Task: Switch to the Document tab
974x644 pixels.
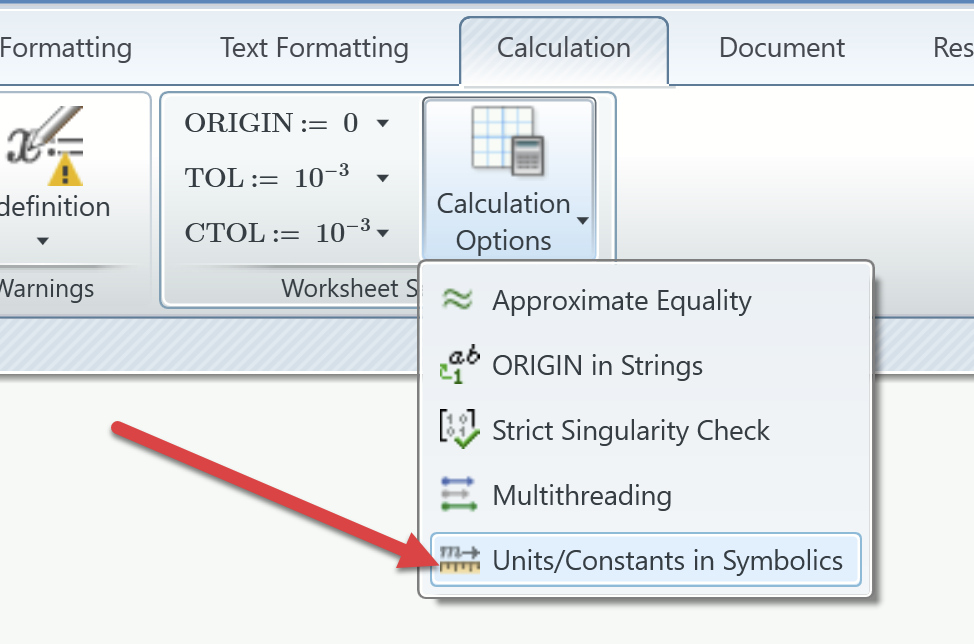Action: click(x=781, y=47)
